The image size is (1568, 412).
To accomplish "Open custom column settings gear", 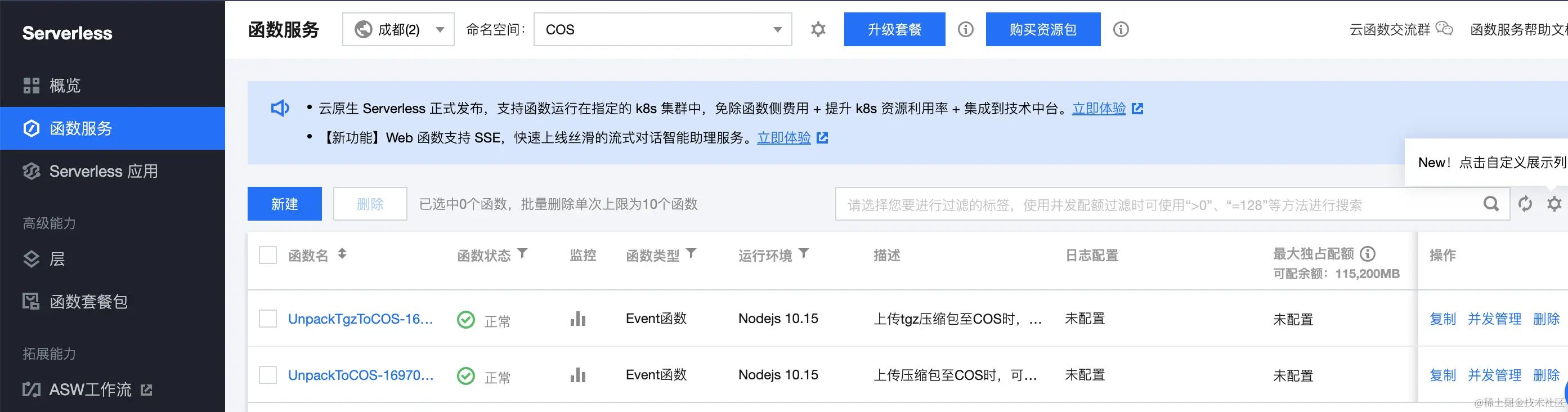I will point(1554,204).
